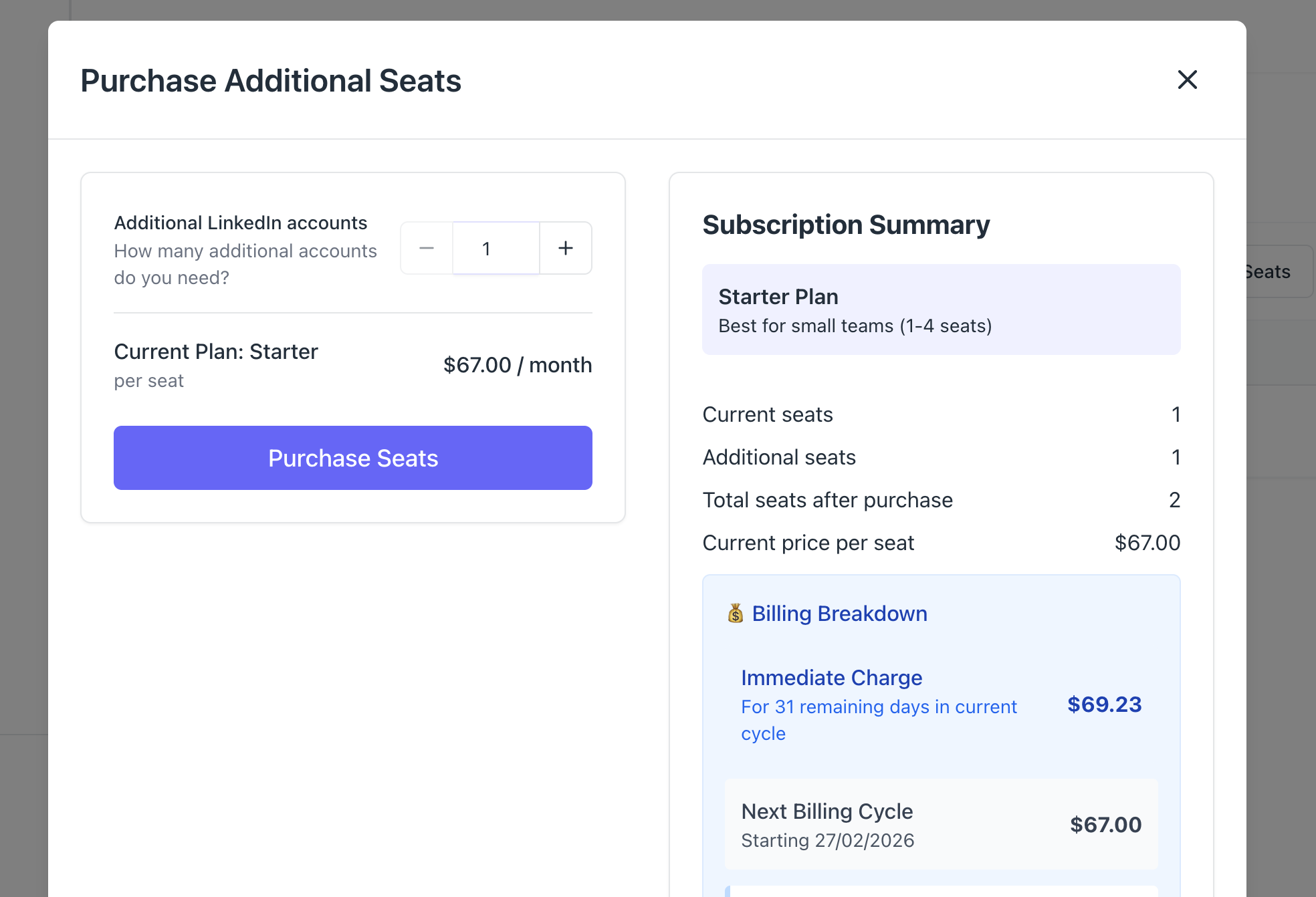Click the money bag Billing Breakdown icon

click(x=735, y=613)
